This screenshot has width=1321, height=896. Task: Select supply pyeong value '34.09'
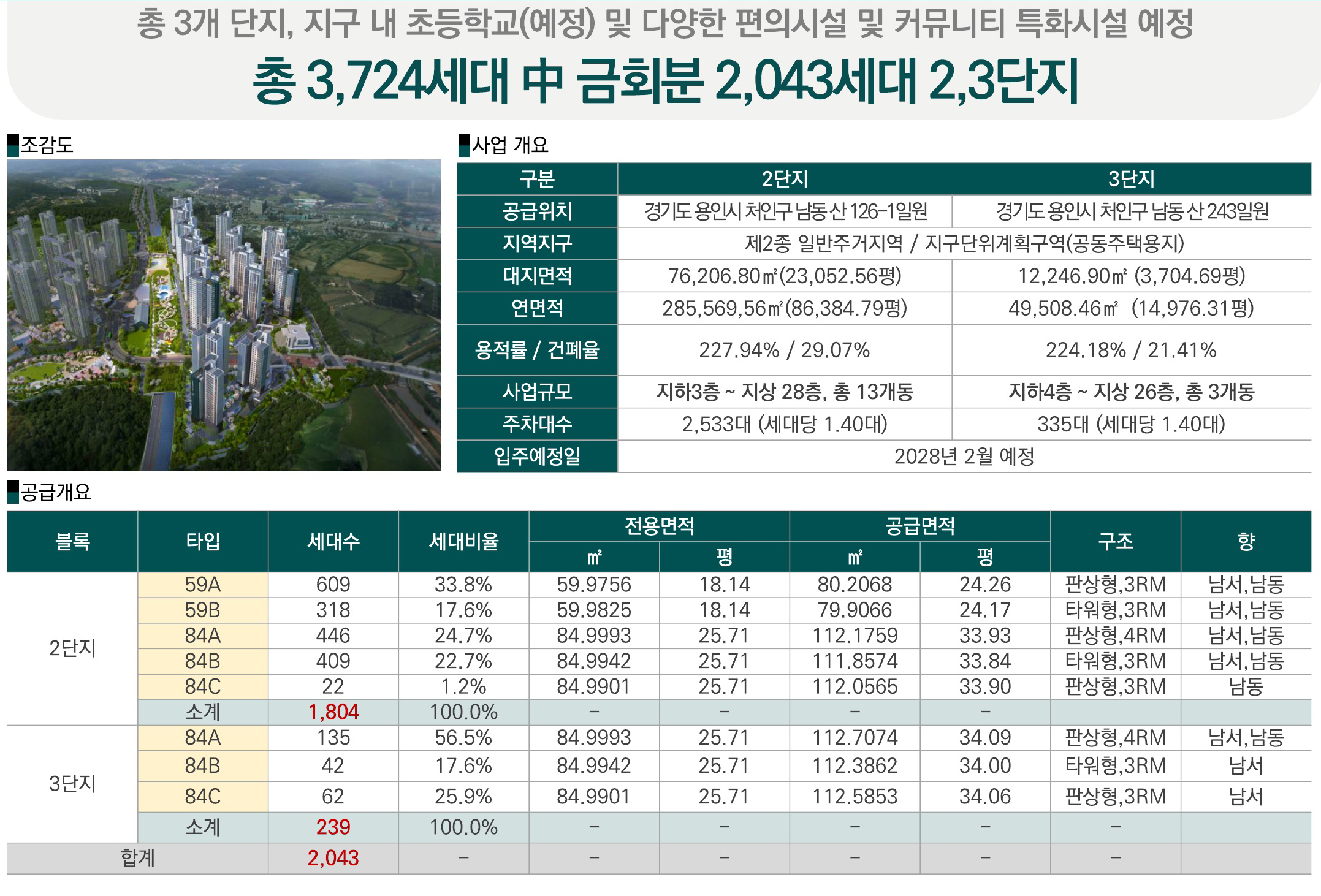[x=985, y=738]
